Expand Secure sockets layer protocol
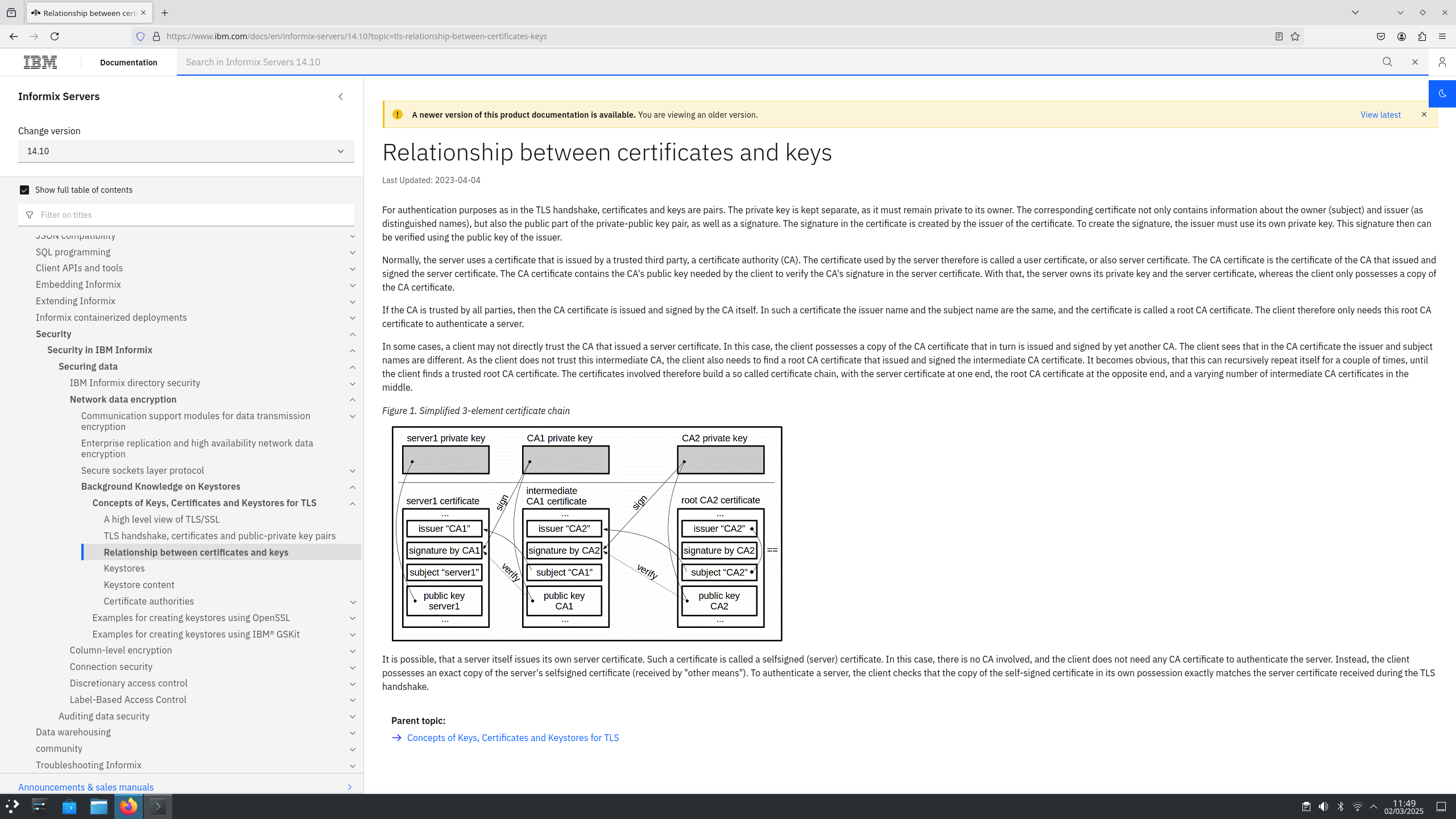1456x819 pixels. 352,471
